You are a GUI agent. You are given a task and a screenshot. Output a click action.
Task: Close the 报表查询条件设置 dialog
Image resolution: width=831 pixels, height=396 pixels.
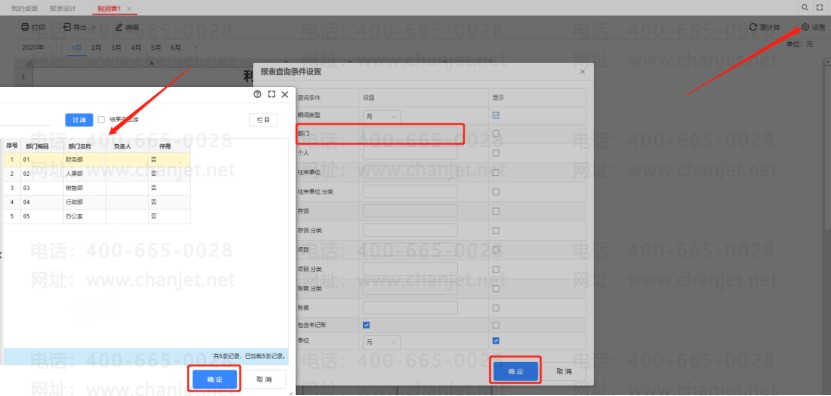[x=582, y=72]
